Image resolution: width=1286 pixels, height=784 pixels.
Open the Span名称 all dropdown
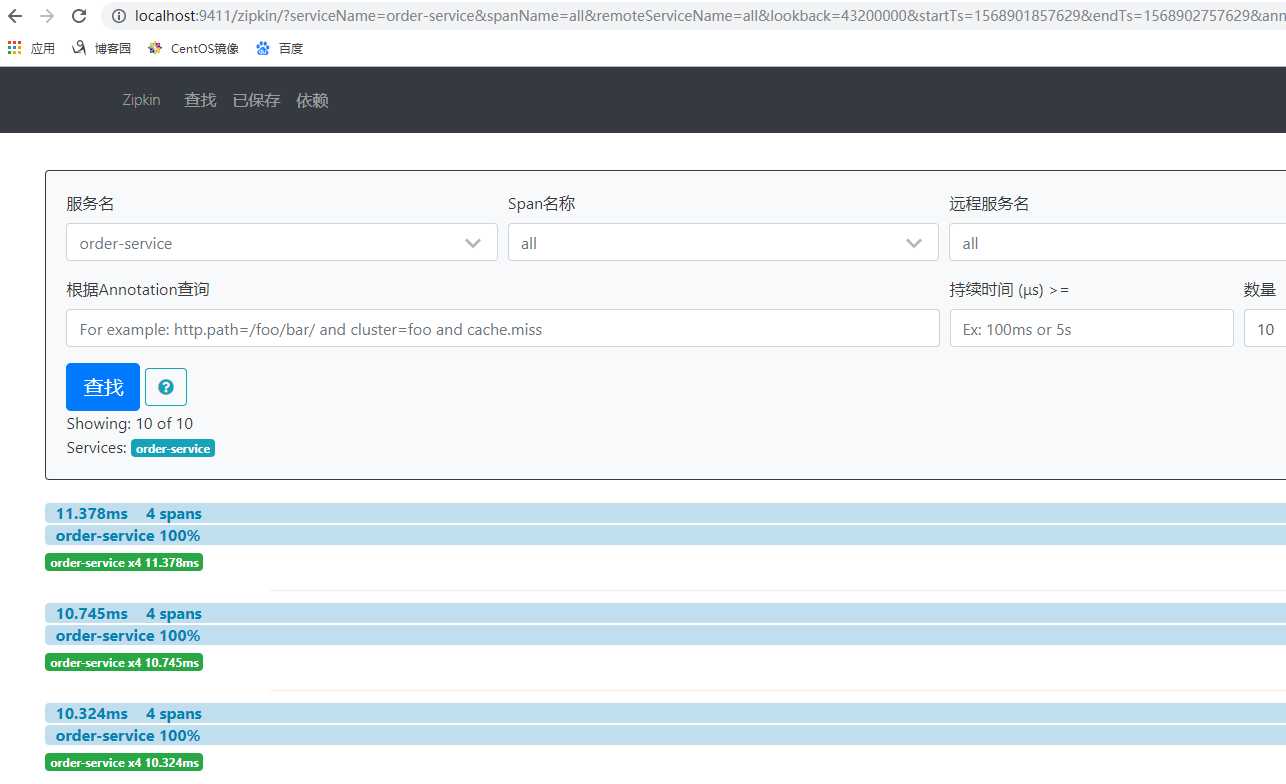pos(723,242)
